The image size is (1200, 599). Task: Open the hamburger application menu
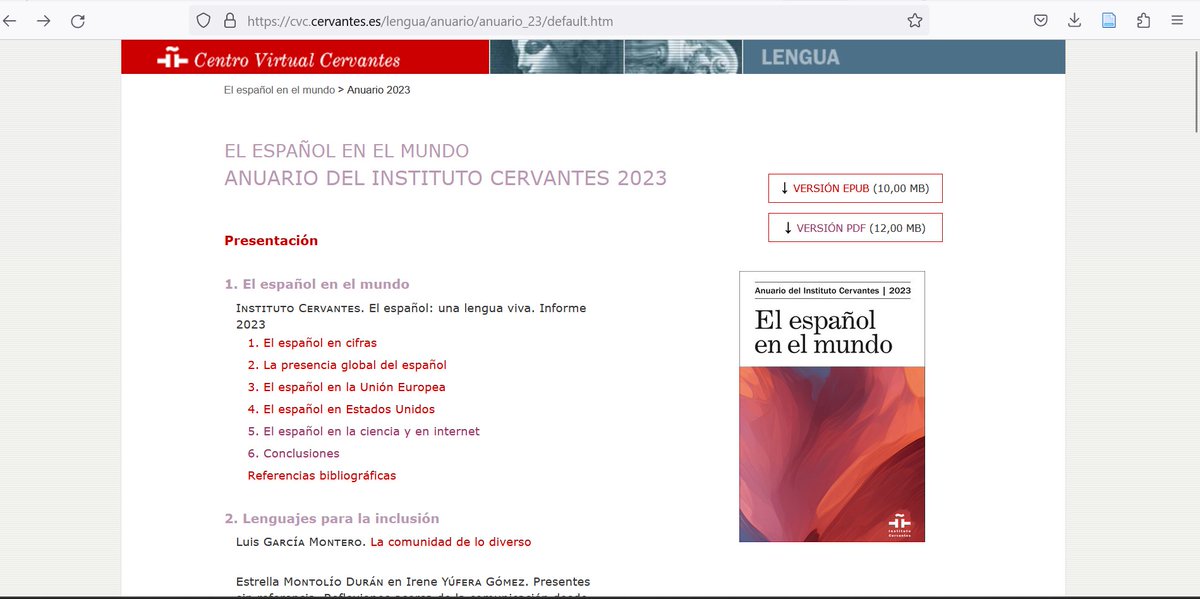[x=1177, y=20]
